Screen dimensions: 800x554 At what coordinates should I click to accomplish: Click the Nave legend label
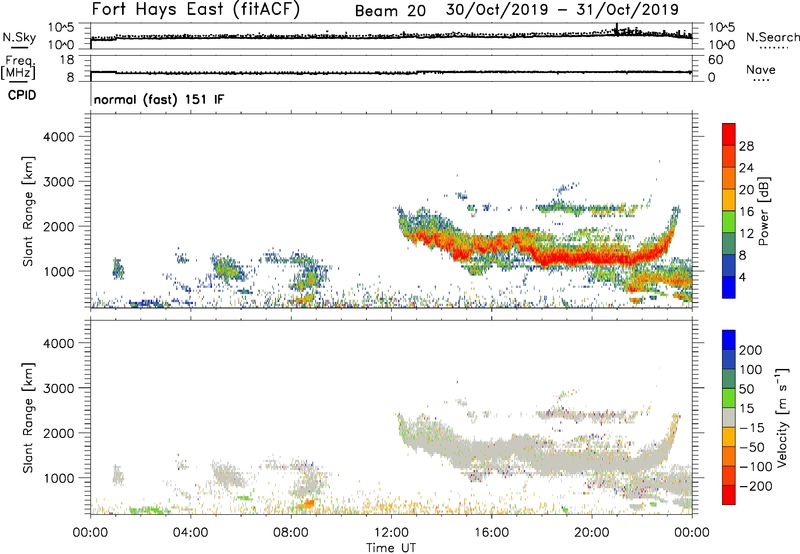pos(760,70)
